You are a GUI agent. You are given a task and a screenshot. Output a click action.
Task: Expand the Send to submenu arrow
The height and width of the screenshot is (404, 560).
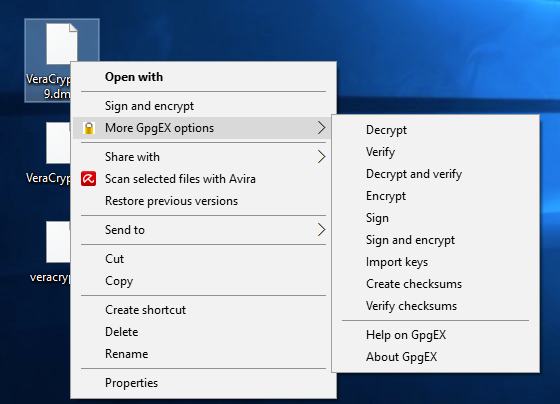coord(321,230)
